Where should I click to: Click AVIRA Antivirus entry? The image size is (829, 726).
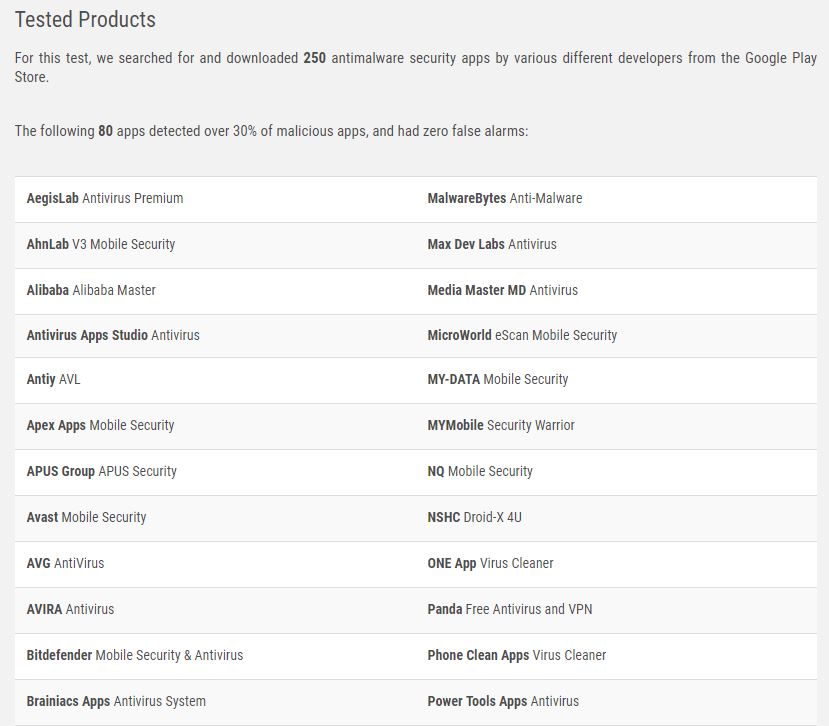pyautogui.click(x=70, y=609)
